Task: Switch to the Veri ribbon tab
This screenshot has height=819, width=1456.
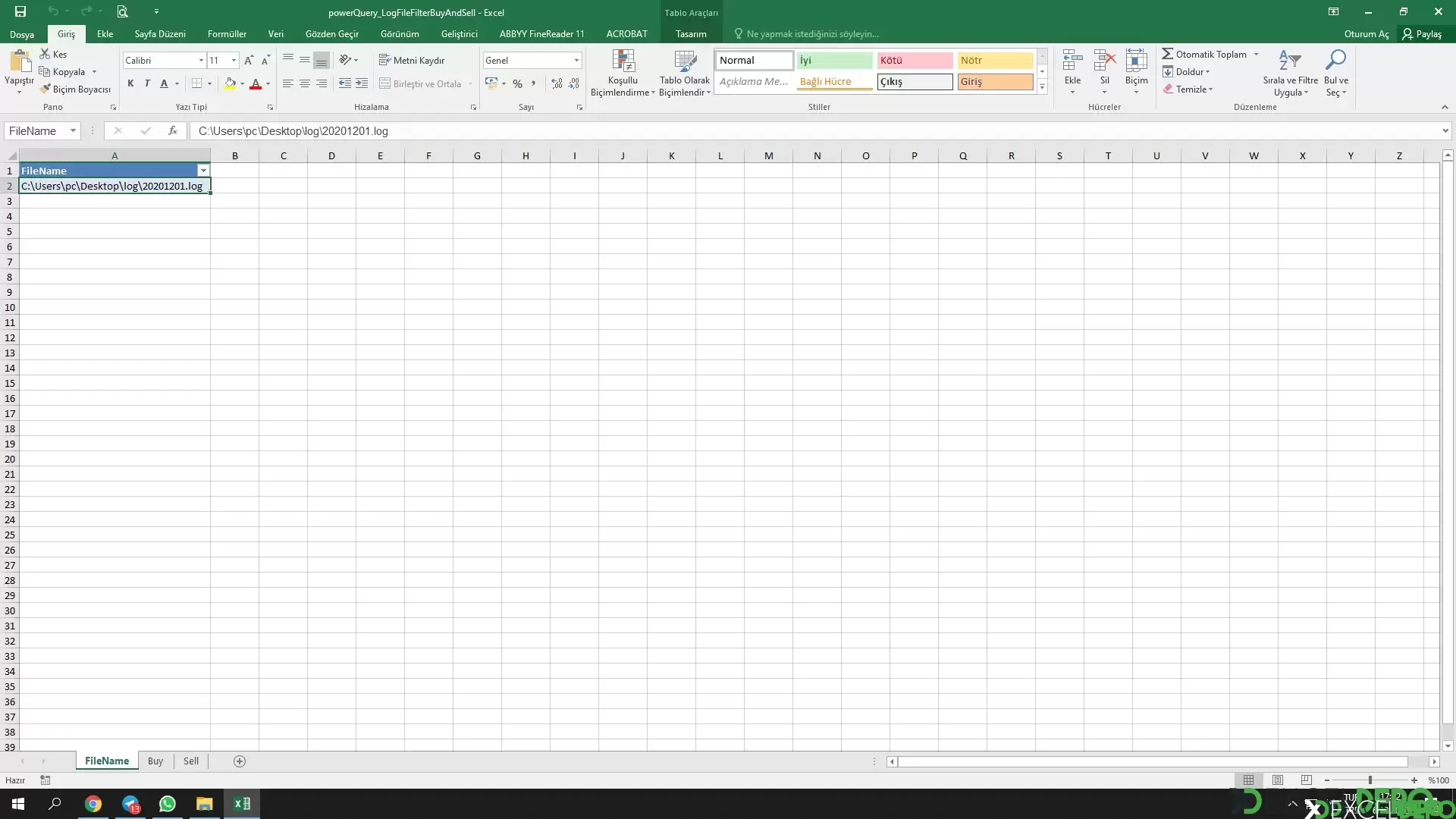Action: (276, 34)
